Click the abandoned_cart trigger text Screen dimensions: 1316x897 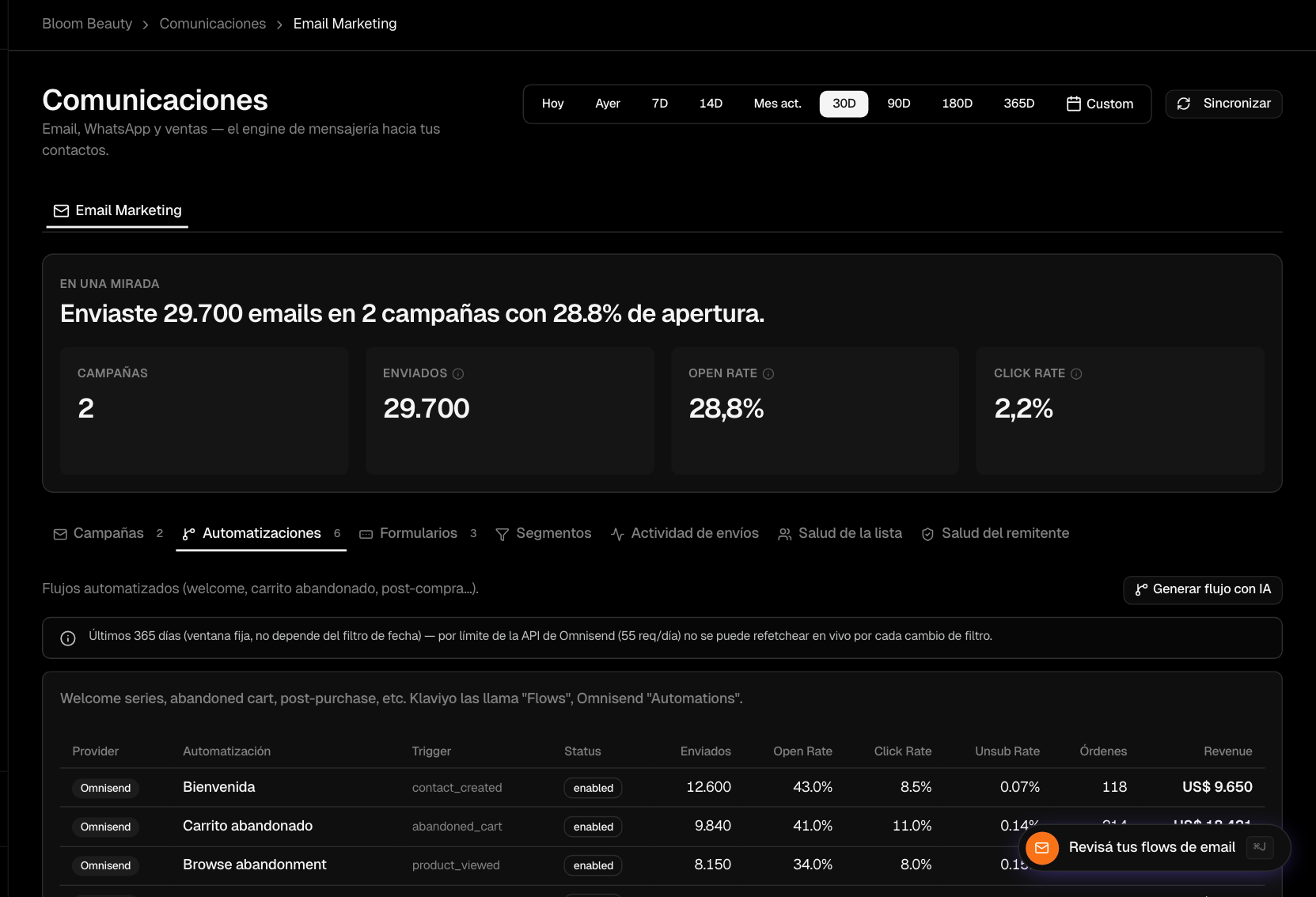[457, 827]
